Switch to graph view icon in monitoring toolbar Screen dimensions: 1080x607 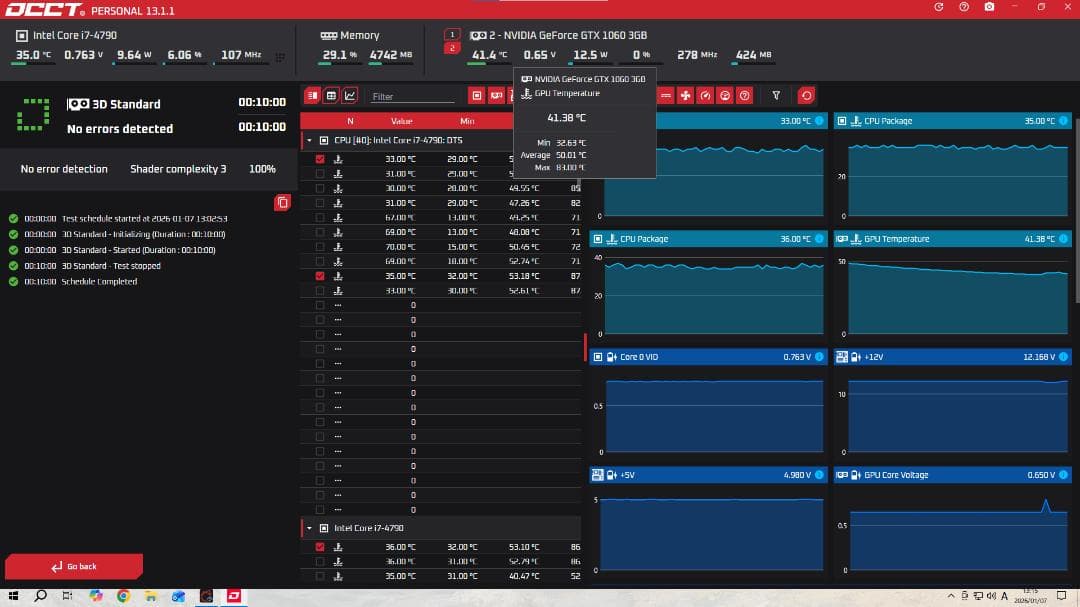pyautogui.click(x=350, y=96)
